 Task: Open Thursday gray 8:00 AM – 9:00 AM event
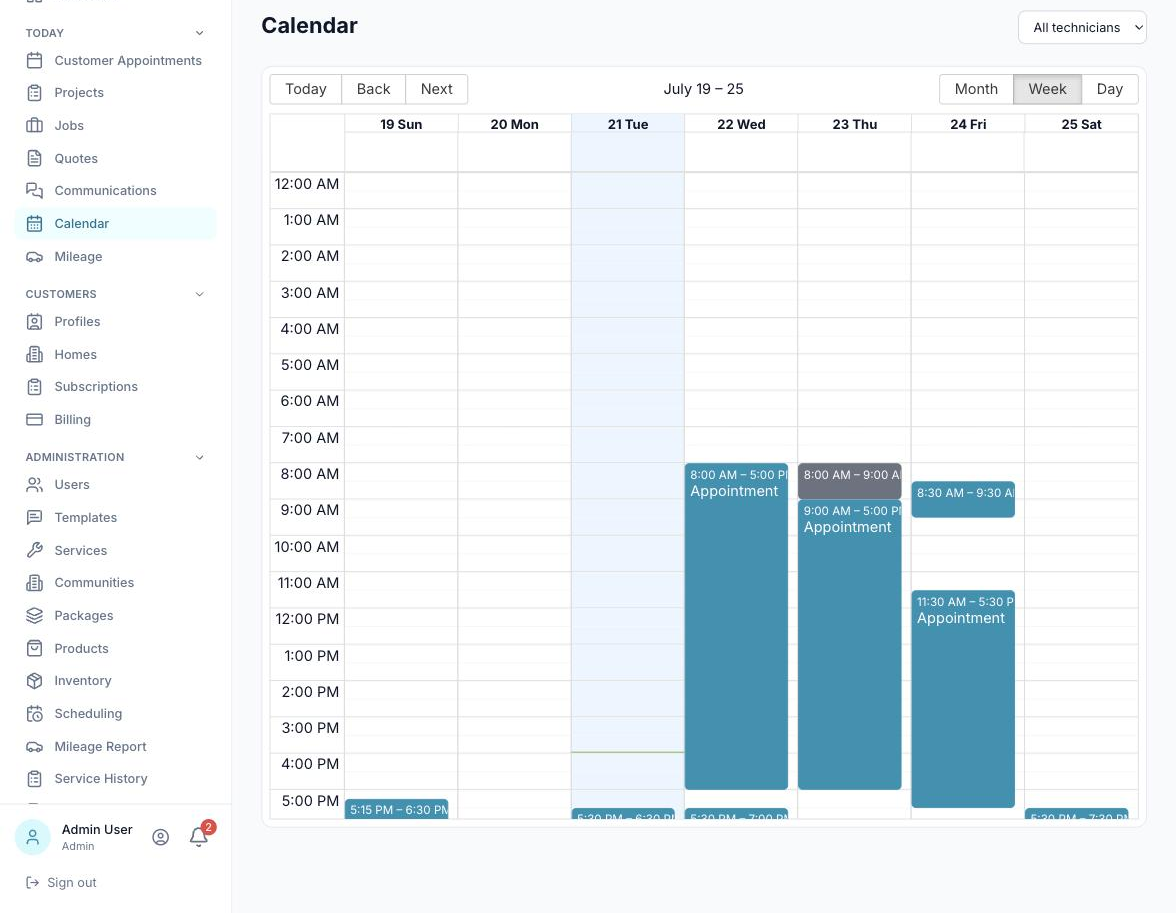[850, 482]
